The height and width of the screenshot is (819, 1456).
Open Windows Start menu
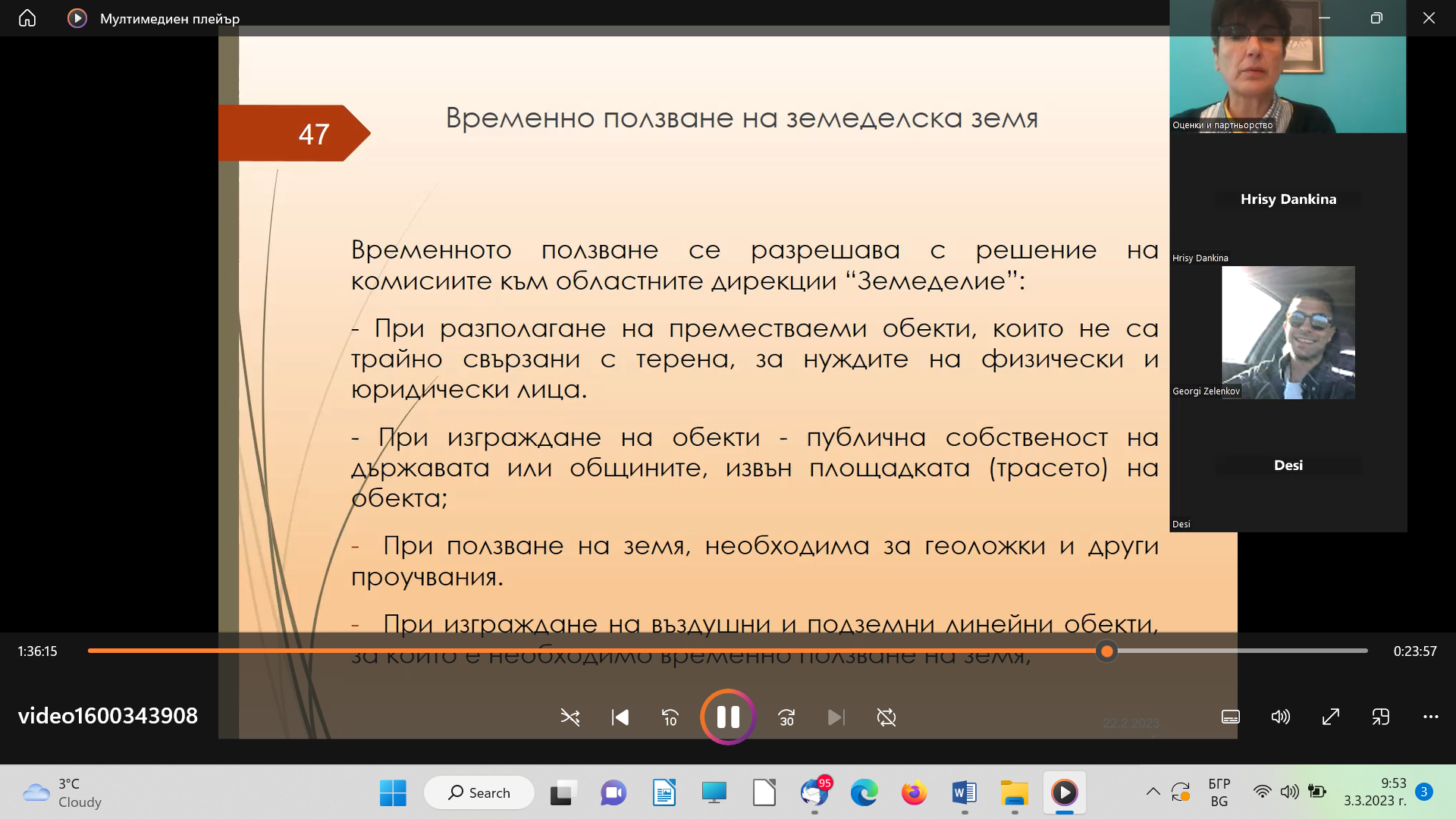click(393, 793)
